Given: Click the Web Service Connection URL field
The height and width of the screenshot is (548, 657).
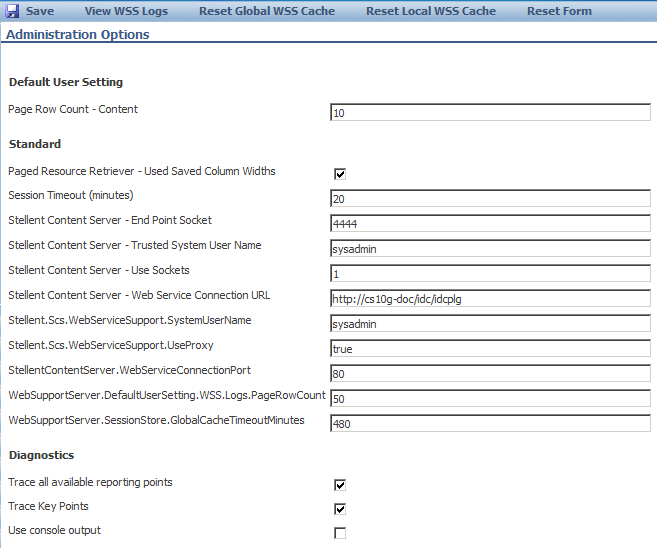Looking at the screenshot, I should click(x=490, y=298).
